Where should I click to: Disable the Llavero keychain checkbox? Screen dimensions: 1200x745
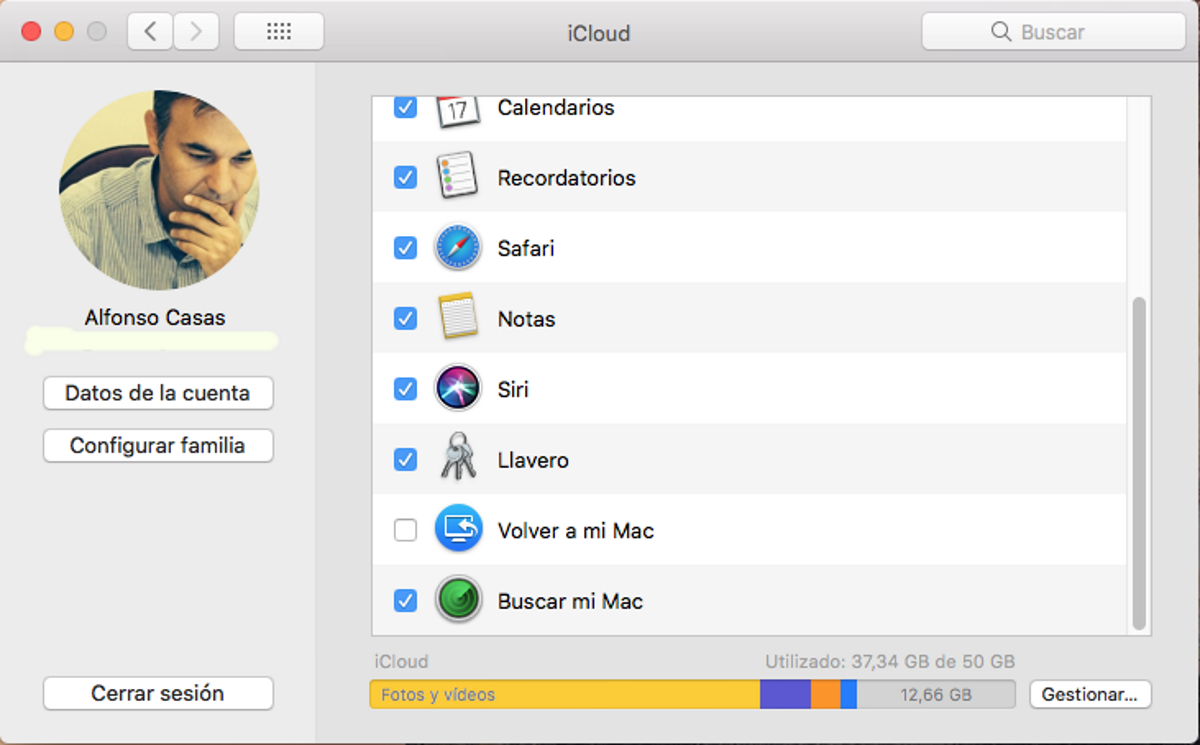pos(405,459)
